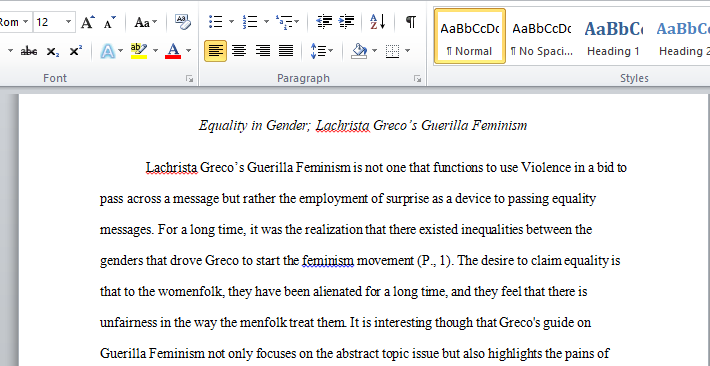Click the Bullets list button
710x366 pixels.
pos(216,21)
